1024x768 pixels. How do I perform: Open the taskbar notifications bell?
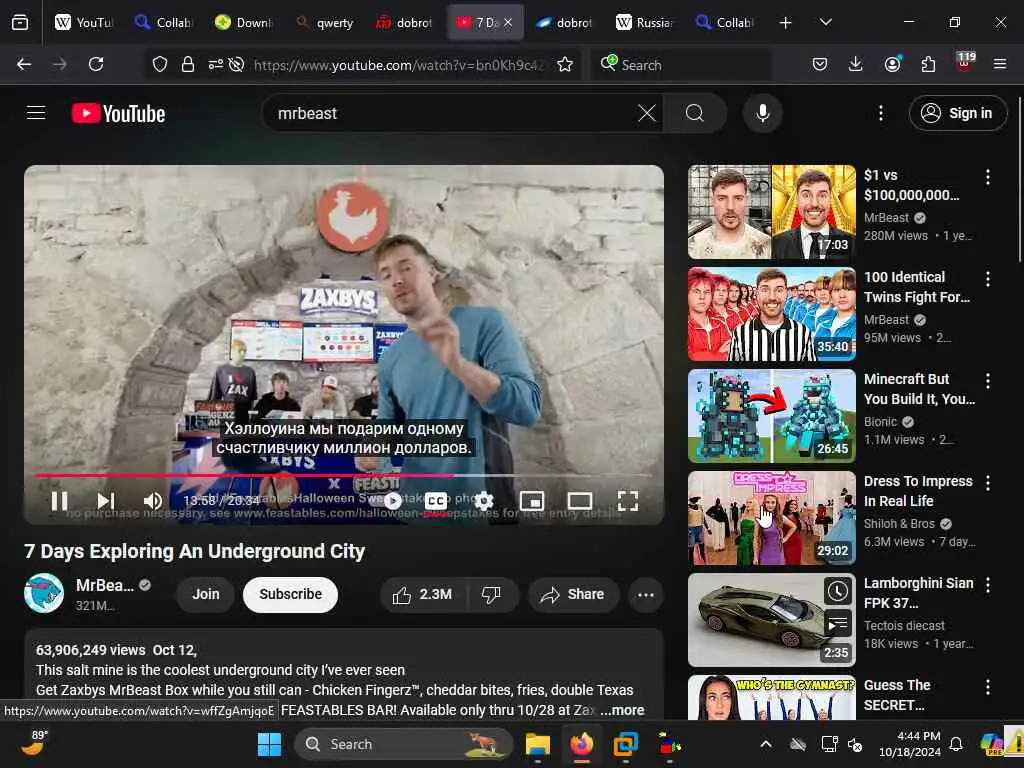click(x=955, y=744)
